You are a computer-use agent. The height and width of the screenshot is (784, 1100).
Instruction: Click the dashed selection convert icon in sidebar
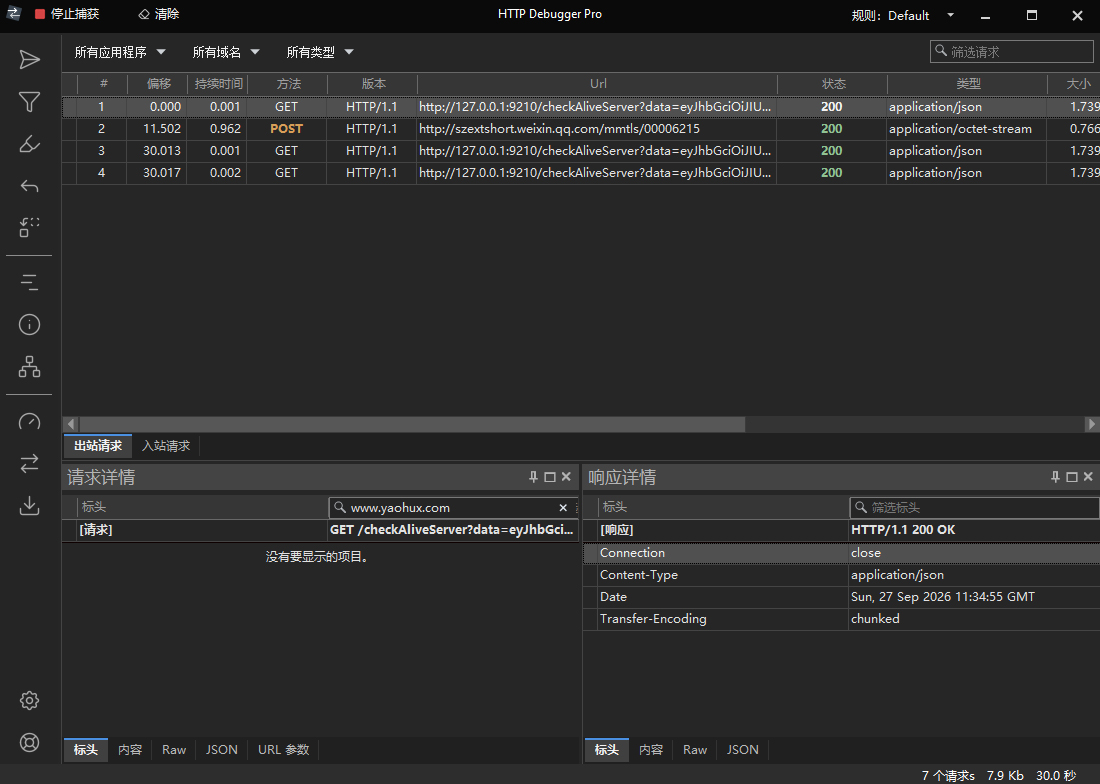coord(29,227)
